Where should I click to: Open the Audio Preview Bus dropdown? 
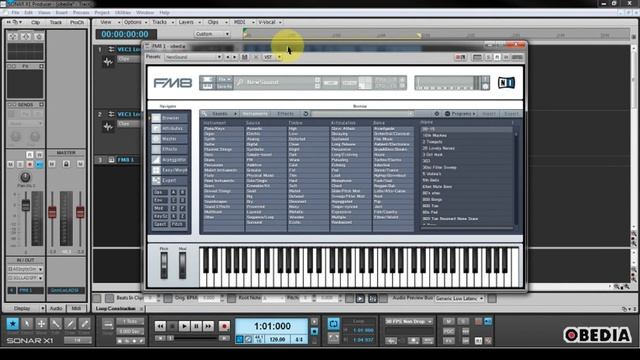[x=460, y=299]
